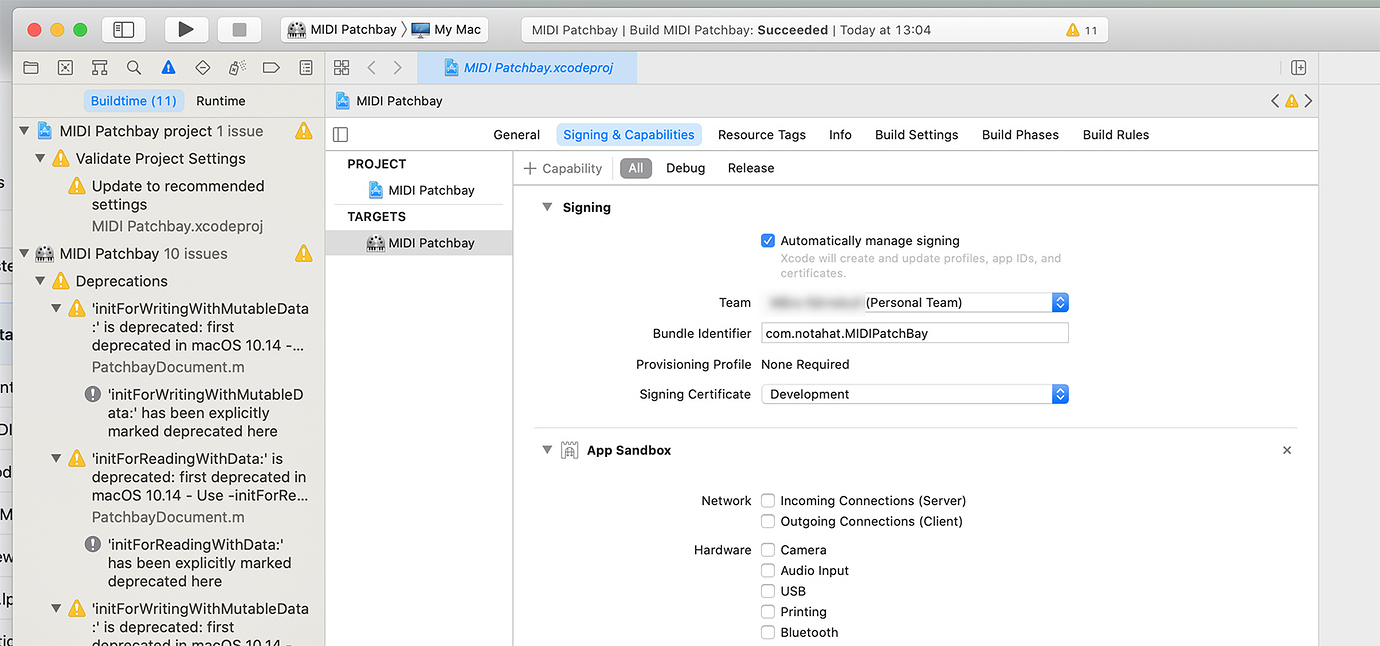Collapse the App Sandbox section
Screen dimensions: 1380x646
[x=547, y=451]
